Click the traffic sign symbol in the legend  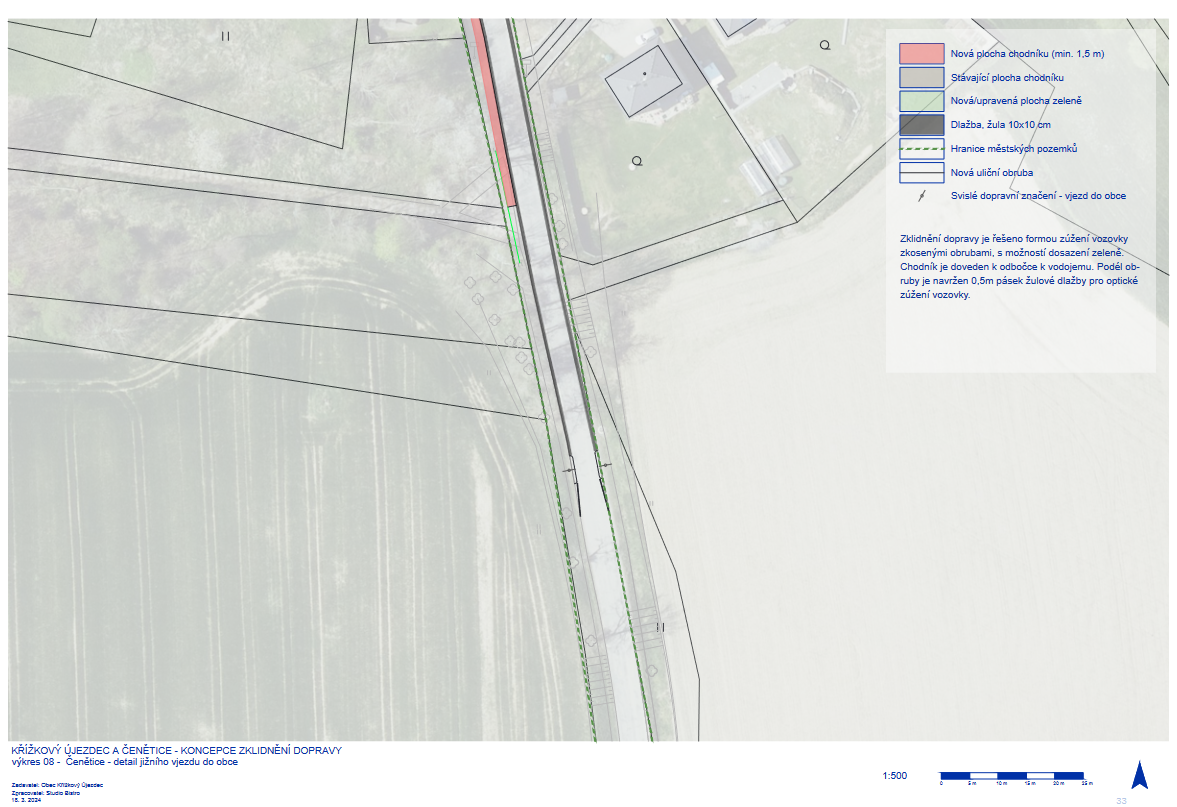921,196
